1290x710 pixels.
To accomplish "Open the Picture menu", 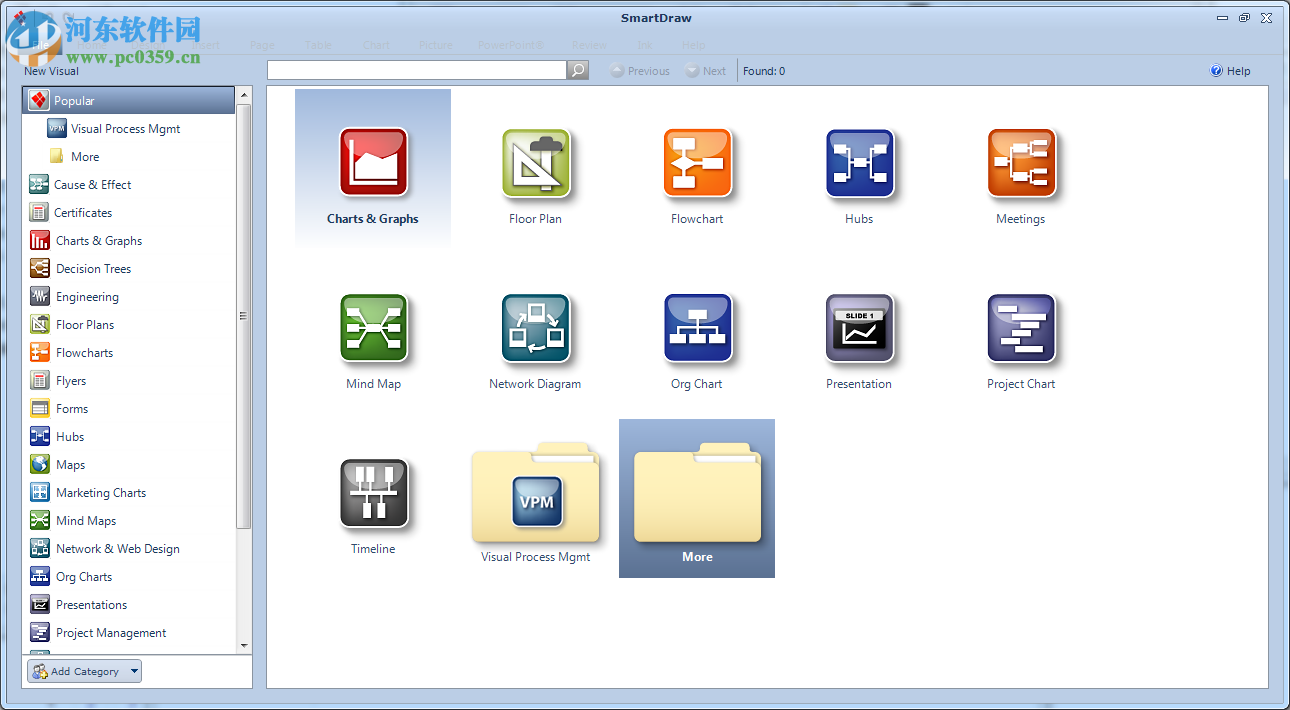I will [436, 45].
